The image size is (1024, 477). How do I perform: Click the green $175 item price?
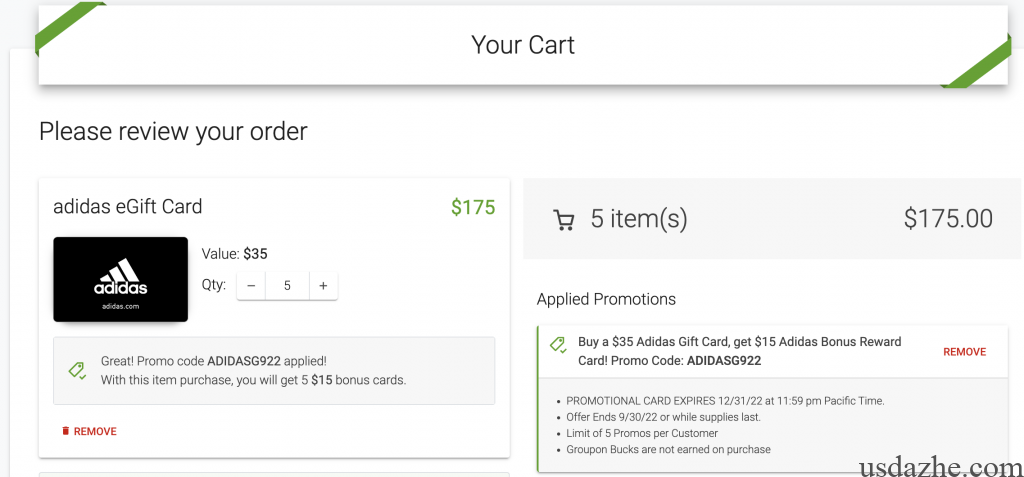click(472, 208)
